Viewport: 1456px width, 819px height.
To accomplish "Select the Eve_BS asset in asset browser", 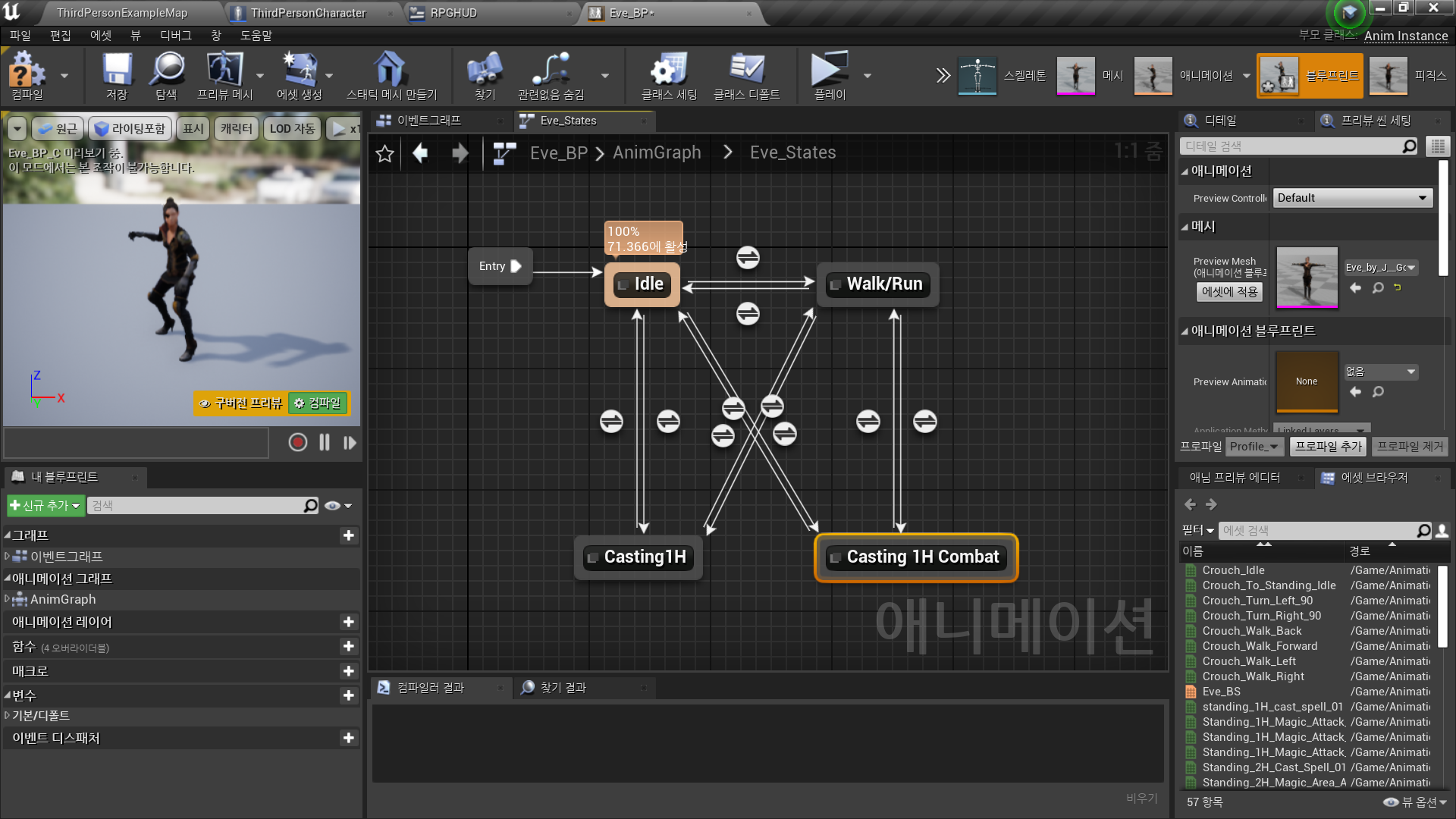I will pos(1221,691).
